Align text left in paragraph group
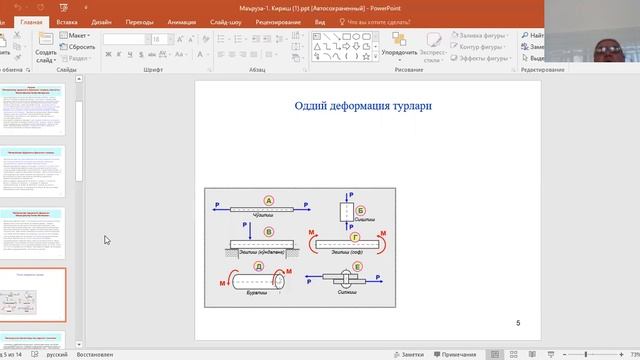640x360 pixels. point(221,54)
